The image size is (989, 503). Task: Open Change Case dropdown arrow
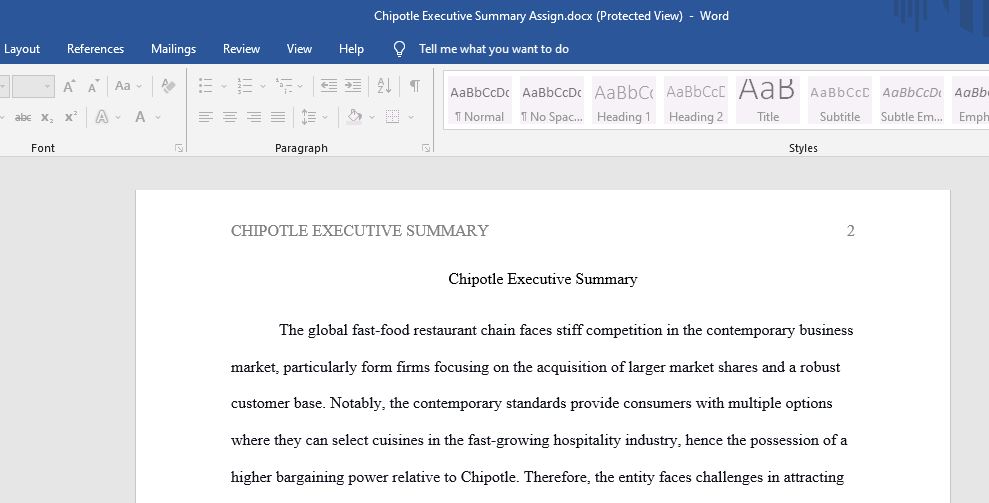pos(139,86)
